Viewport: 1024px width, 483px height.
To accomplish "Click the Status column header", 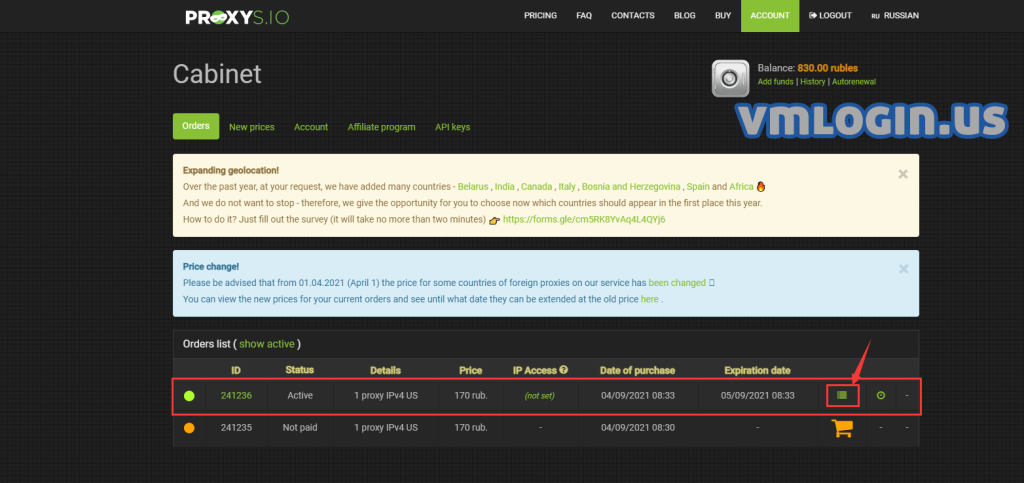I will coord(299,370).
